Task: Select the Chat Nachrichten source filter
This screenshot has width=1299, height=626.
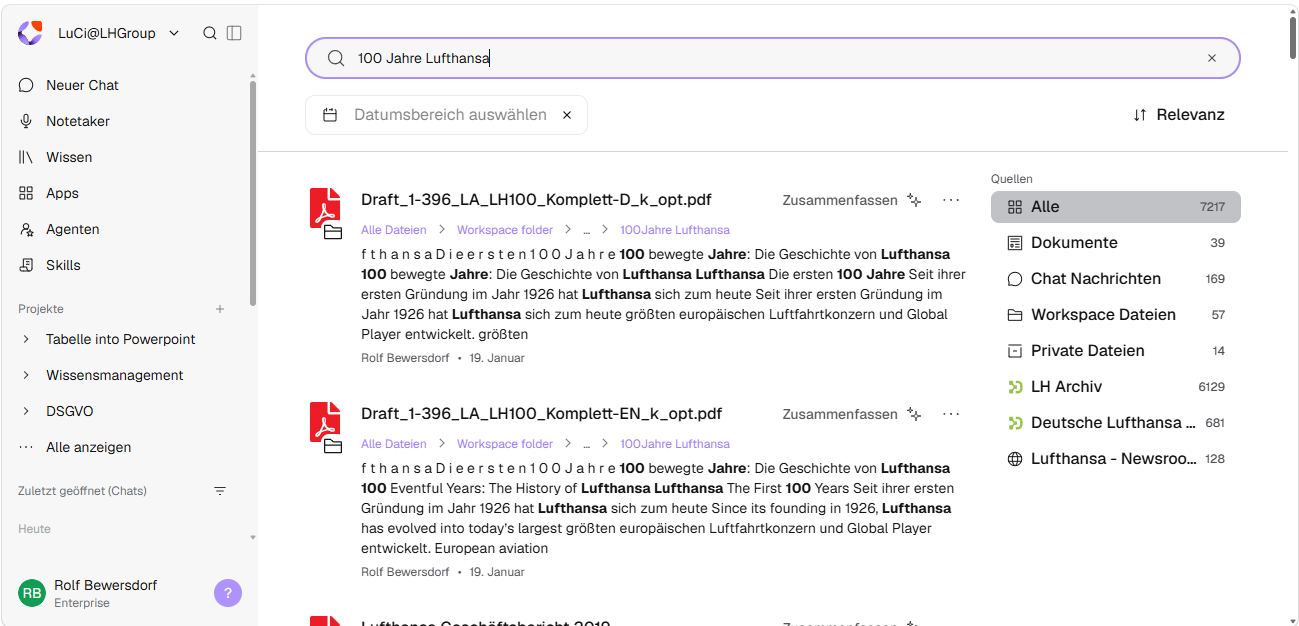Action: pos(1115,279)
